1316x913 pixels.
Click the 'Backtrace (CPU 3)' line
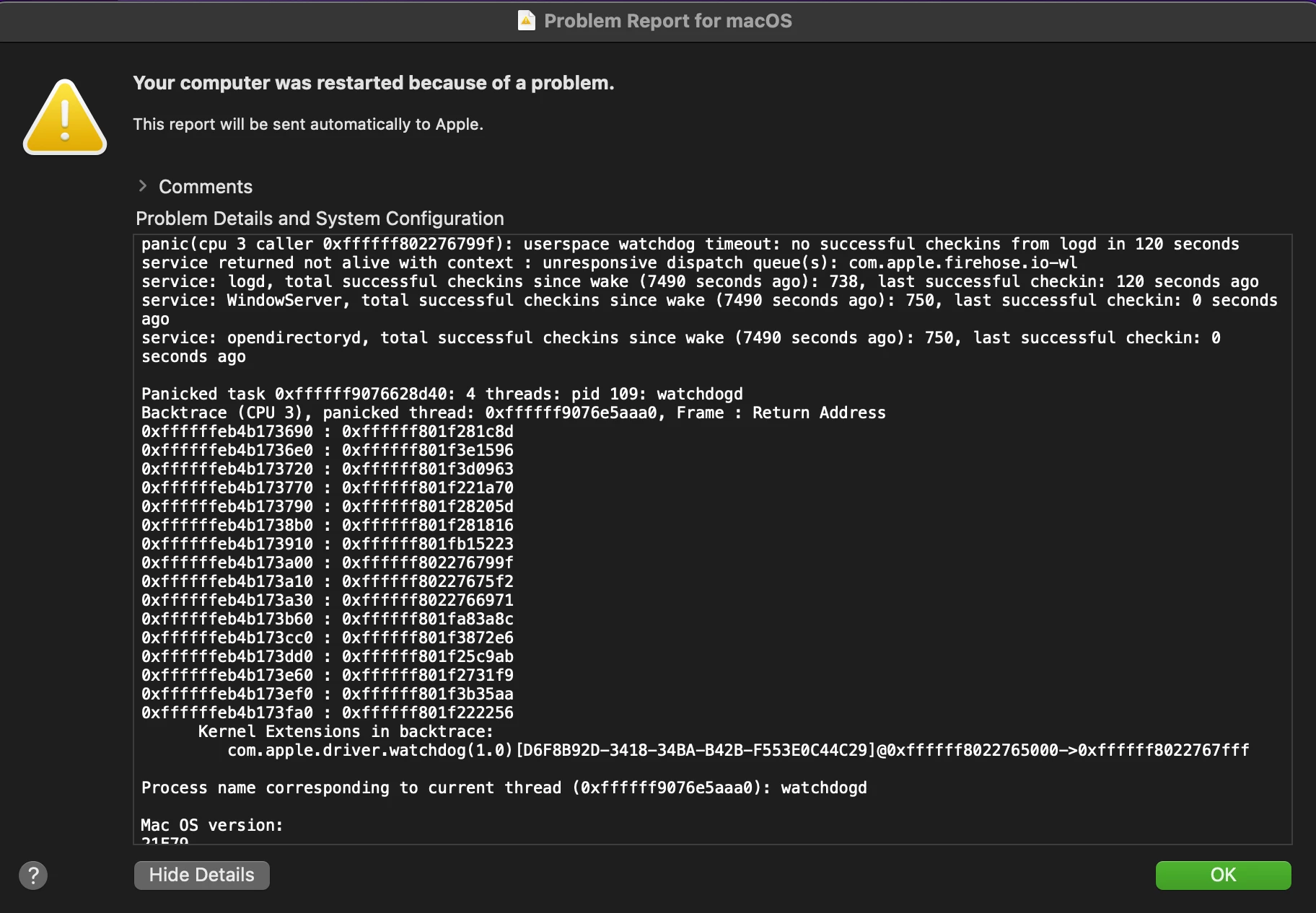pyautogui.click(x=513, y=413)
